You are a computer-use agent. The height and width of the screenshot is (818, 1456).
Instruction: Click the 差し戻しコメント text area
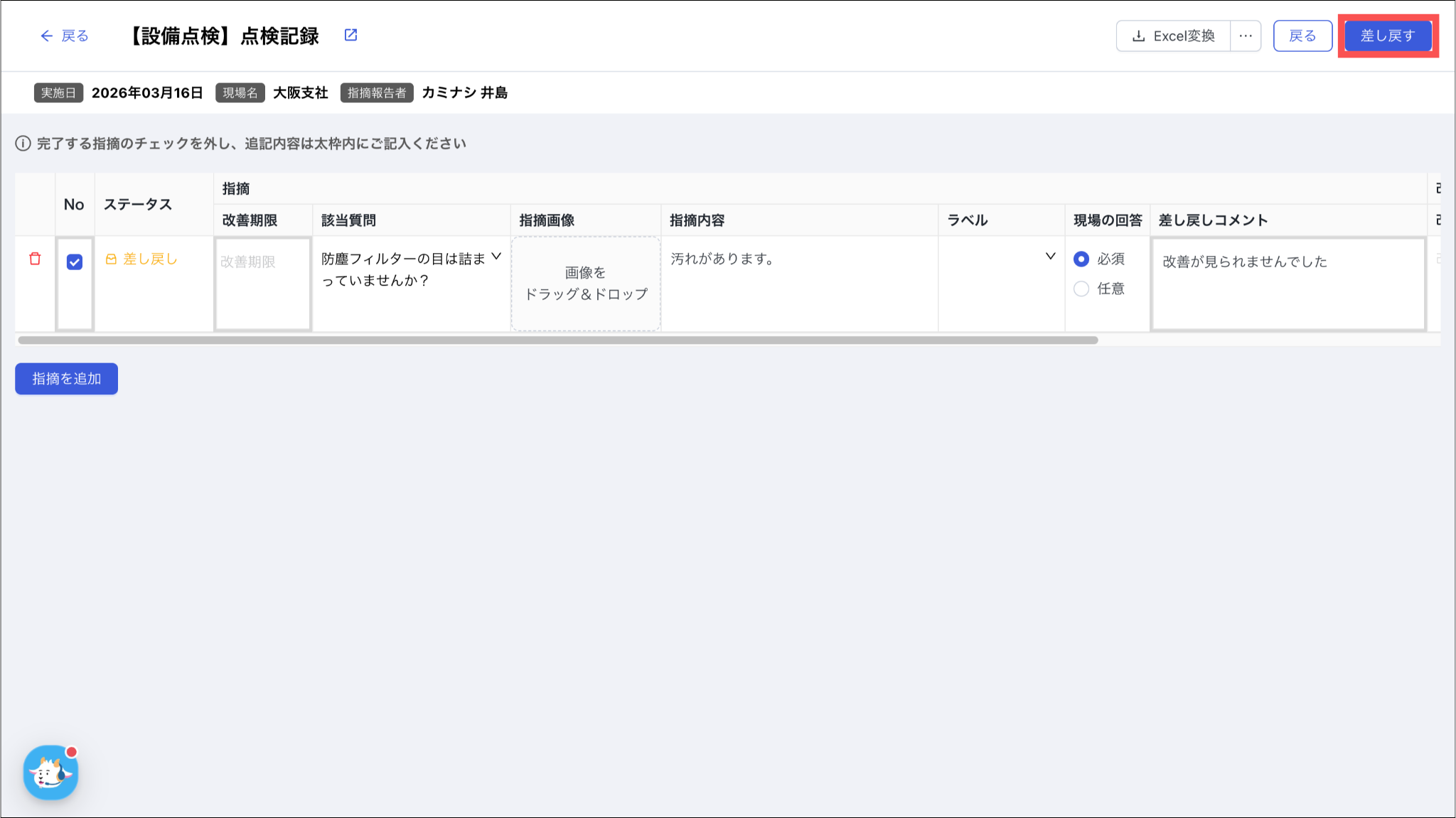[1288, 283]
